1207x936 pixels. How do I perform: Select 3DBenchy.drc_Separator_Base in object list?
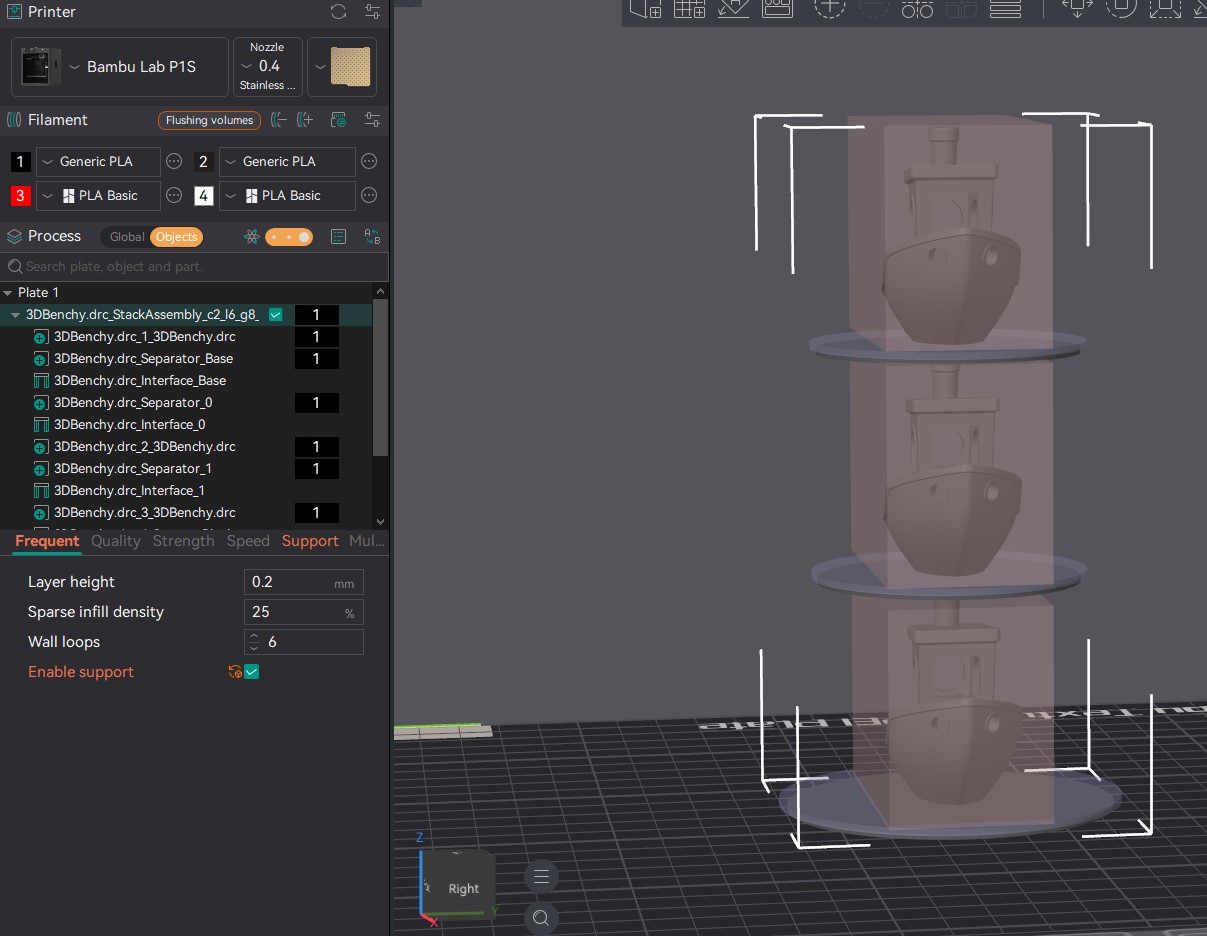click(143, 359)
